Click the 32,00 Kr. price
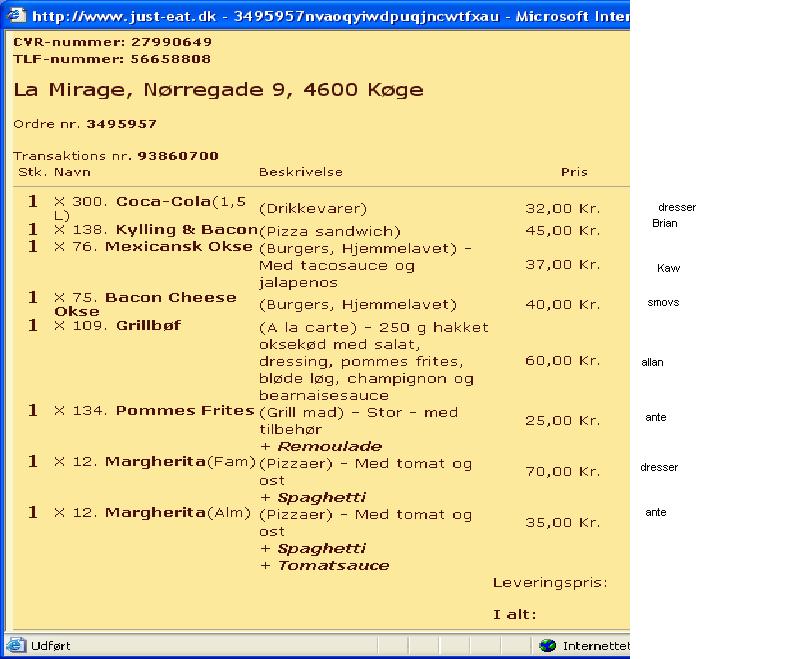Image resolution: width=806 pixels, height=659 pixels. click(x=563, y=209)
